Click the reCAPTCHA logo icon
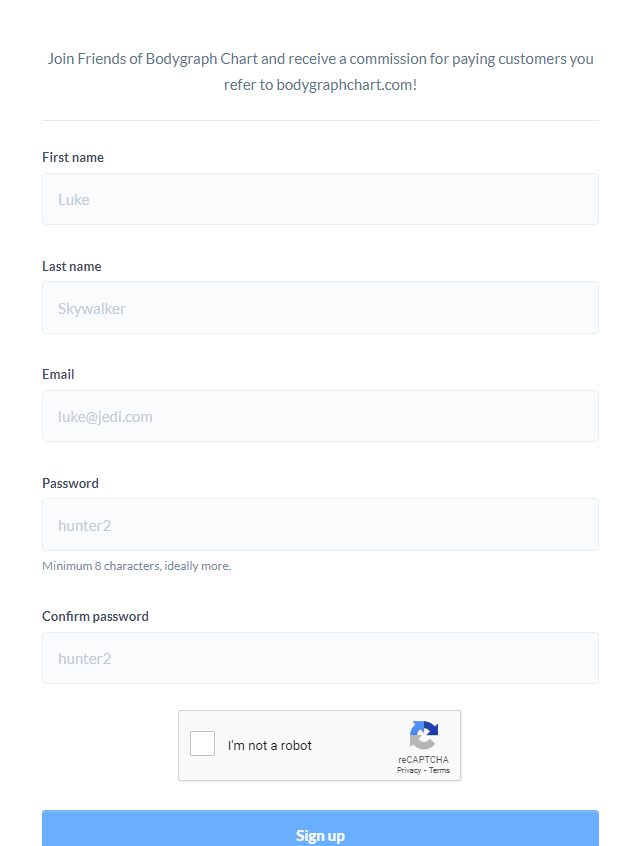 (x=424, y=735)
